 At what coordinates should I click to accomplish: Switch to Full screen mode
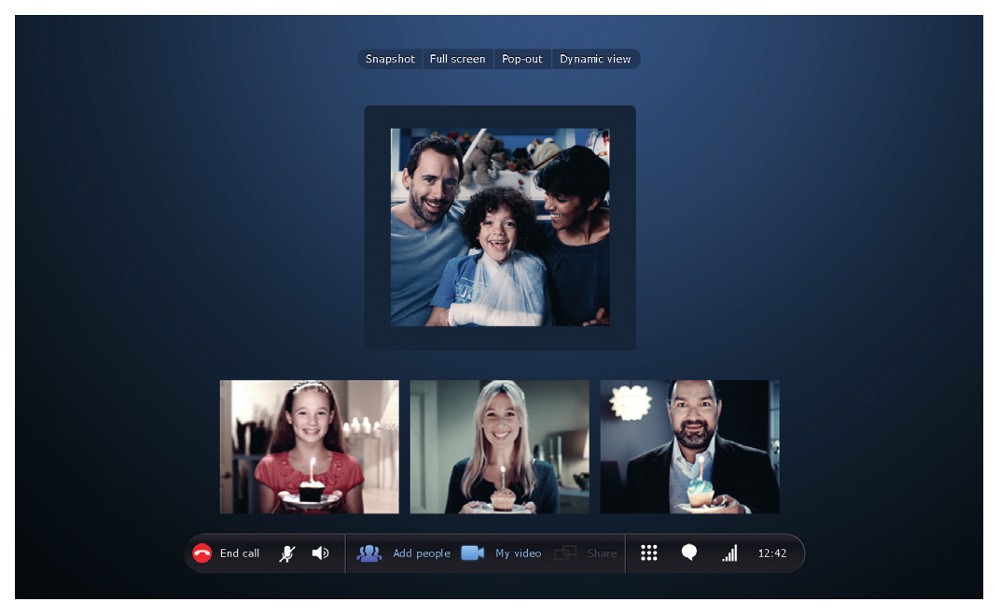[x=457, y=59]
